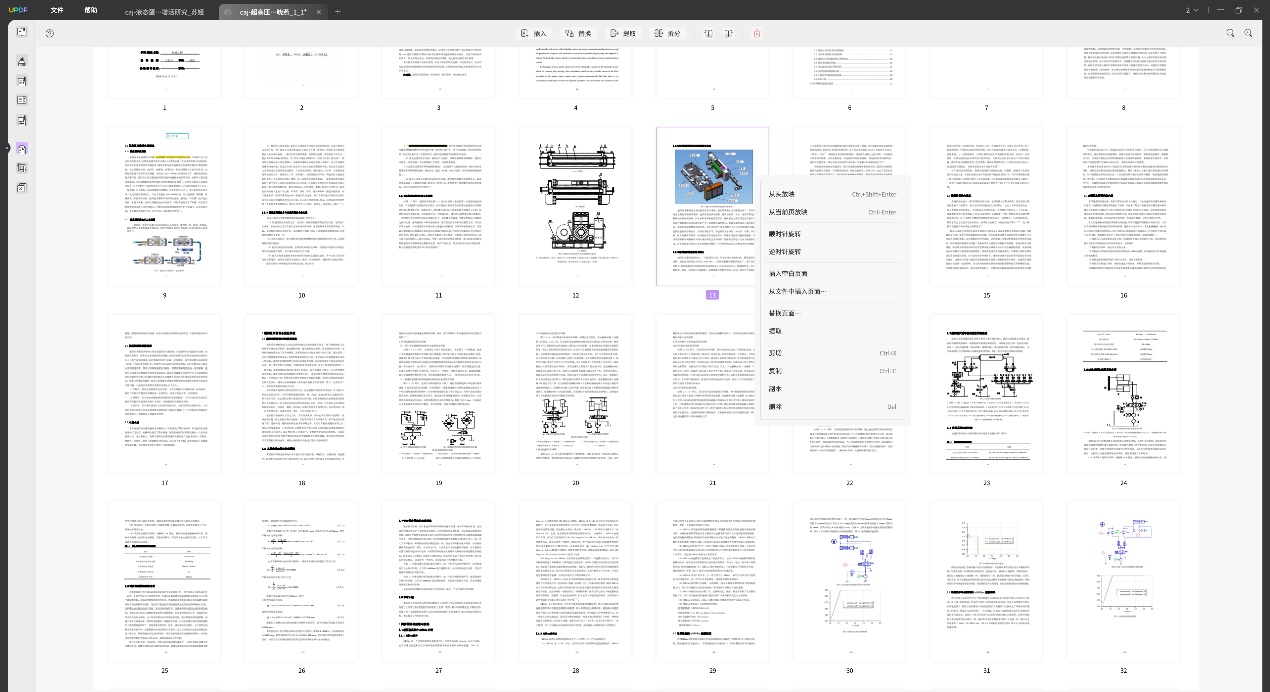The width and height of the screenshot is (1270, 692).
Task: Click the Split (拆分) toolbar button
Action: coord(667,33)
